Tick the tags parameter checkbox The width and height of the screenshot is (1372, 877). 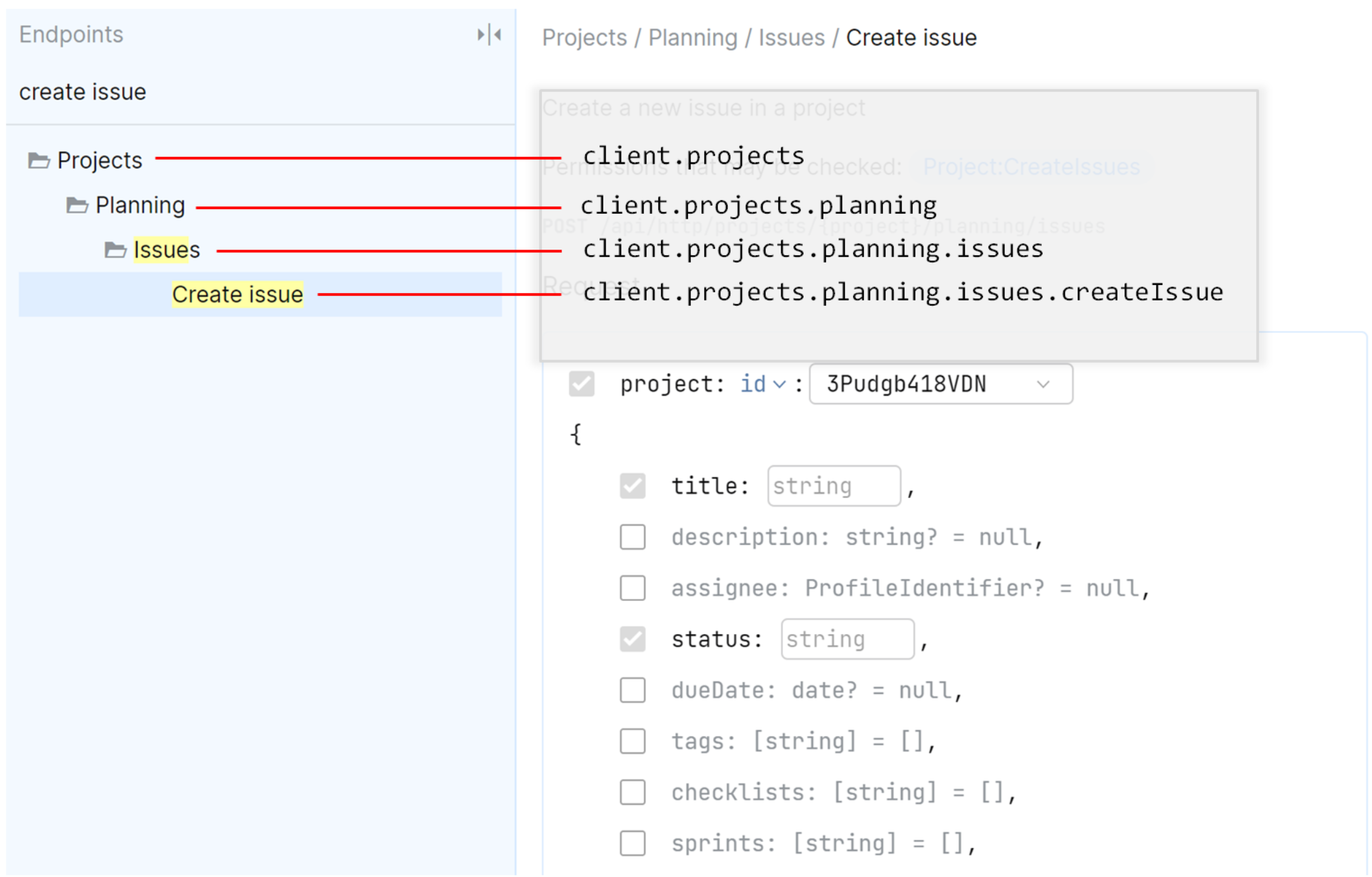coord(632,741)
